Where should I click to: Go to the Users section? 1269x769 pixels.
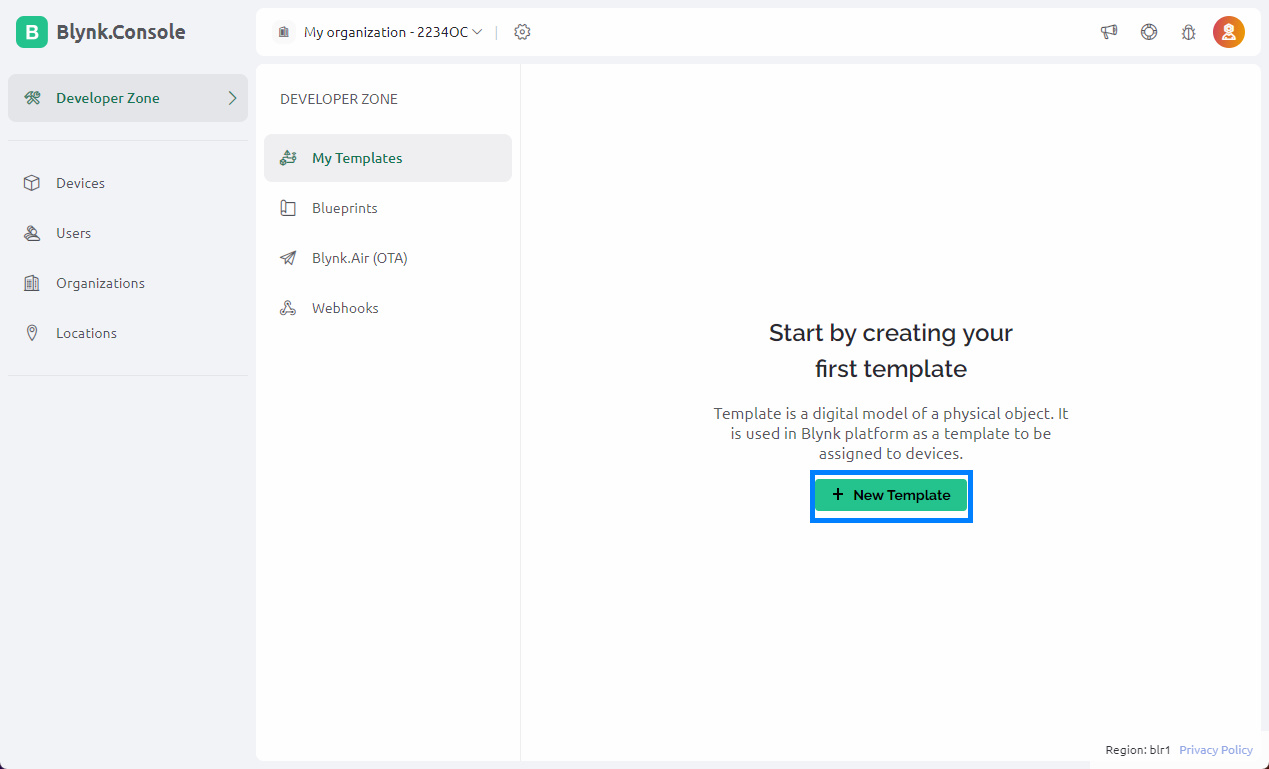pos(128,233)
